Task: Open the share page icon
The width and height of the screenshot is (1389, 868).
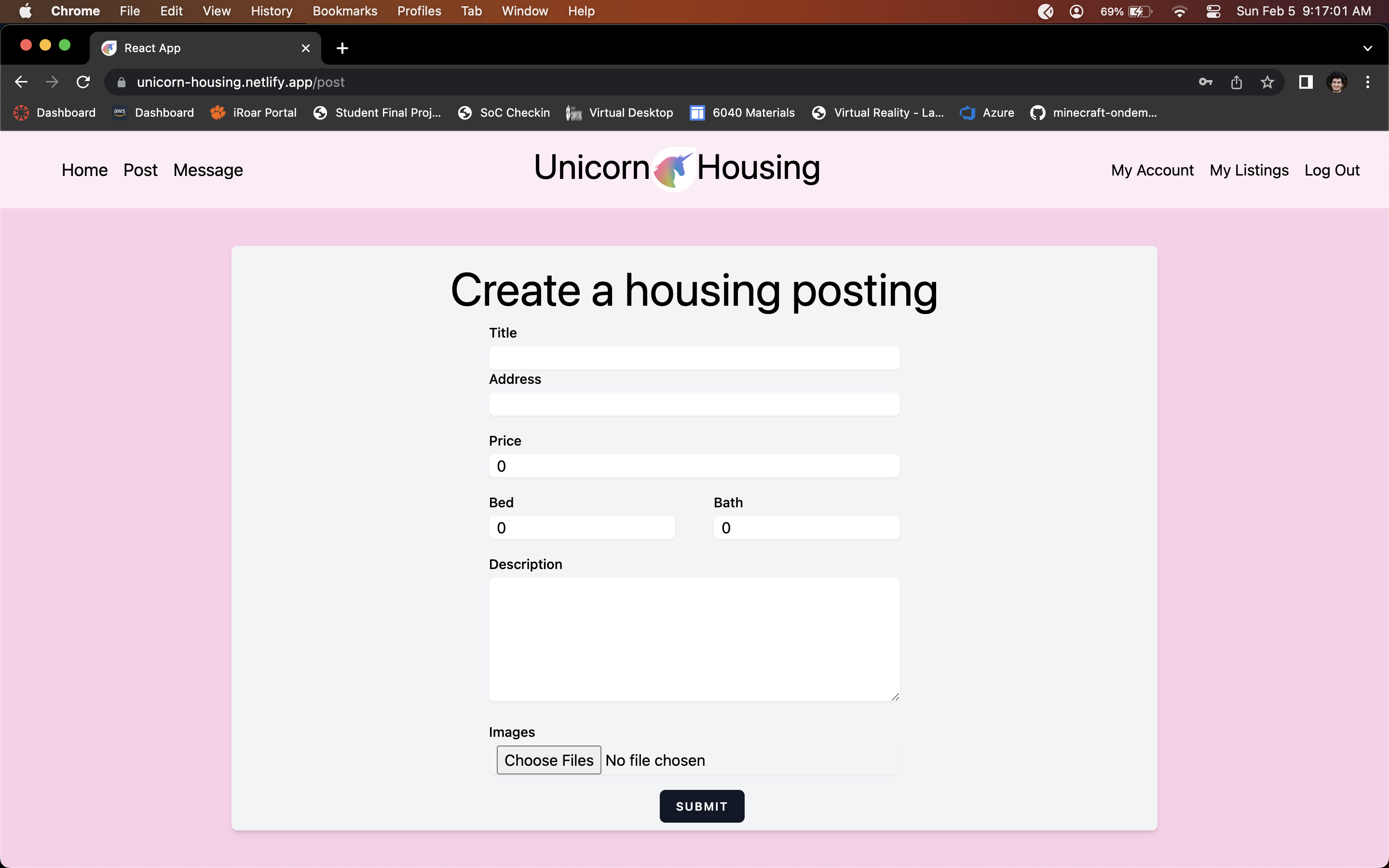Action: click(1236, 82)
